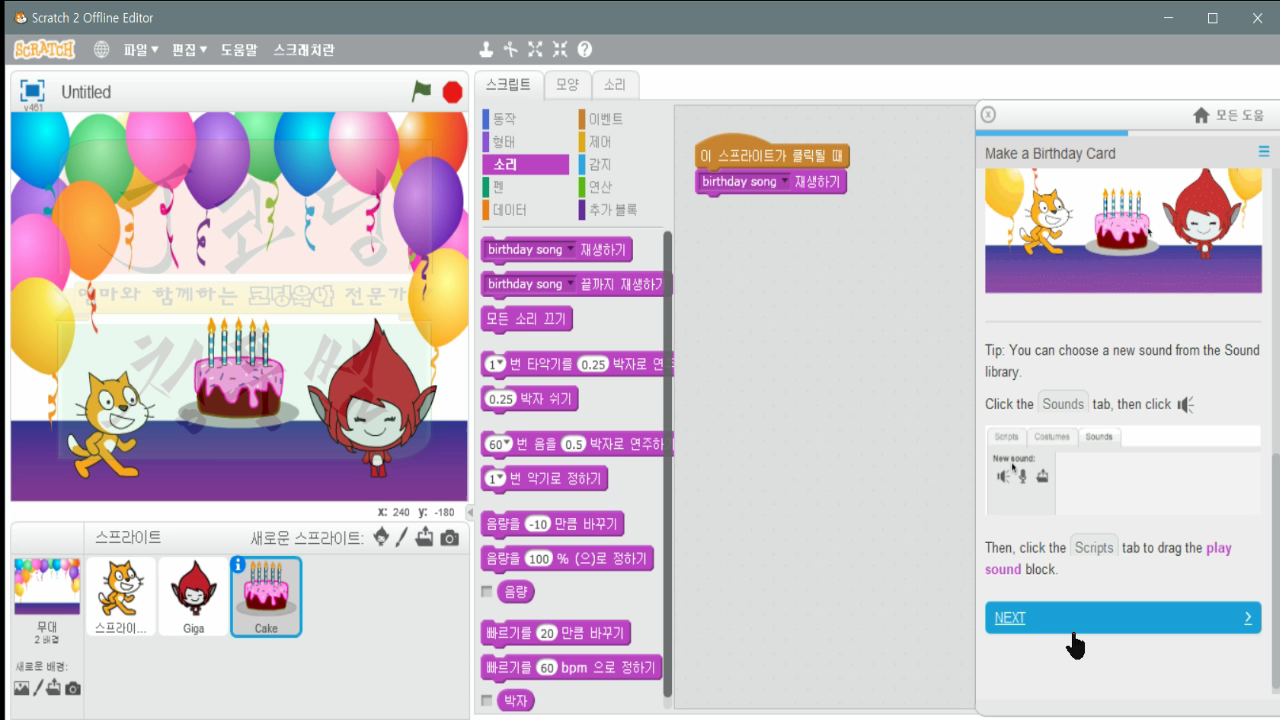Image resolution: width=1280 pixels, height=720 pixels.
Task: Open block help with question mark icon
Action: click(585, 48)
